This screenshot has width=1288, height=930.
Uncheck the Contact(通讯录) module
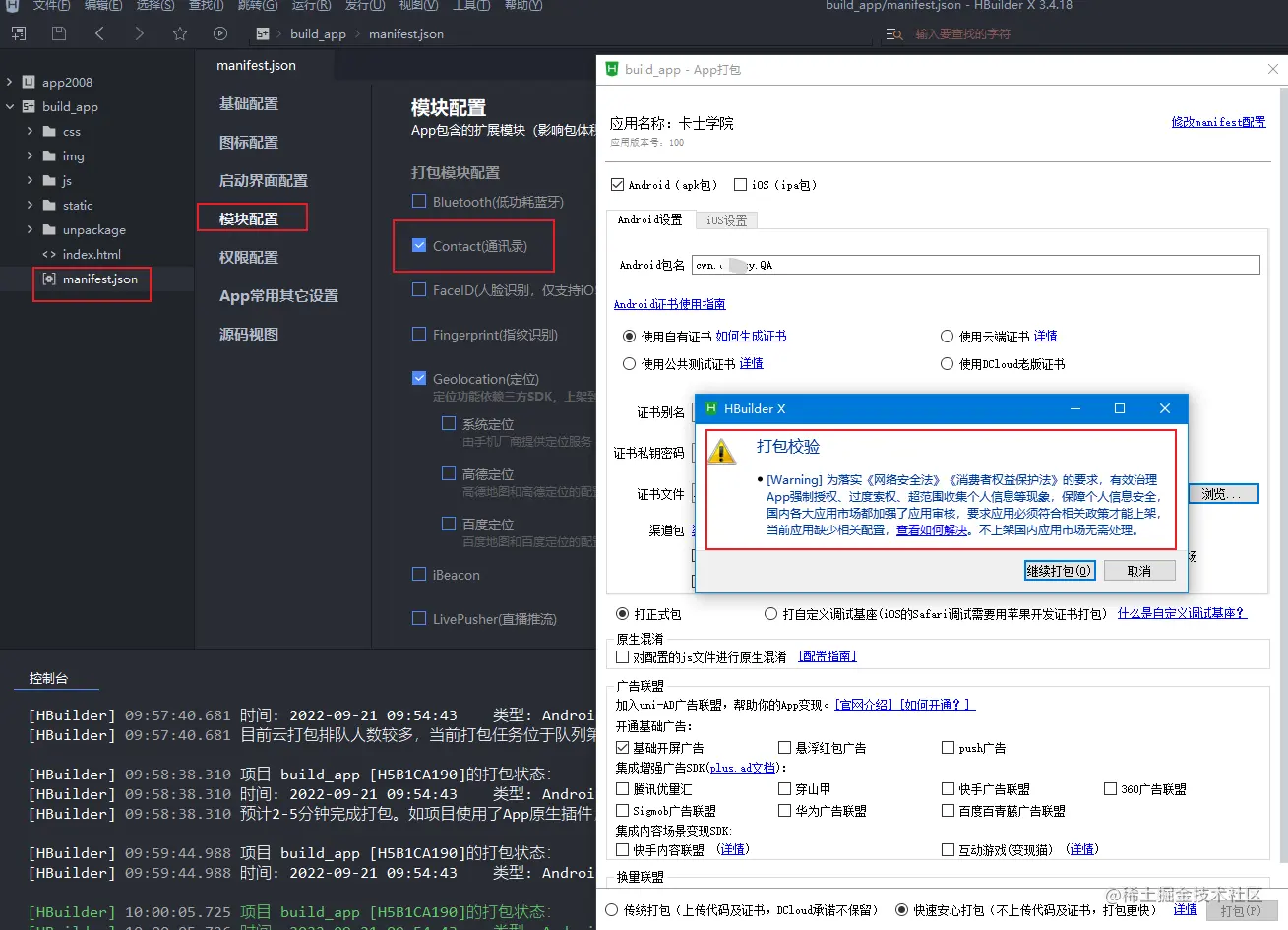419,245
